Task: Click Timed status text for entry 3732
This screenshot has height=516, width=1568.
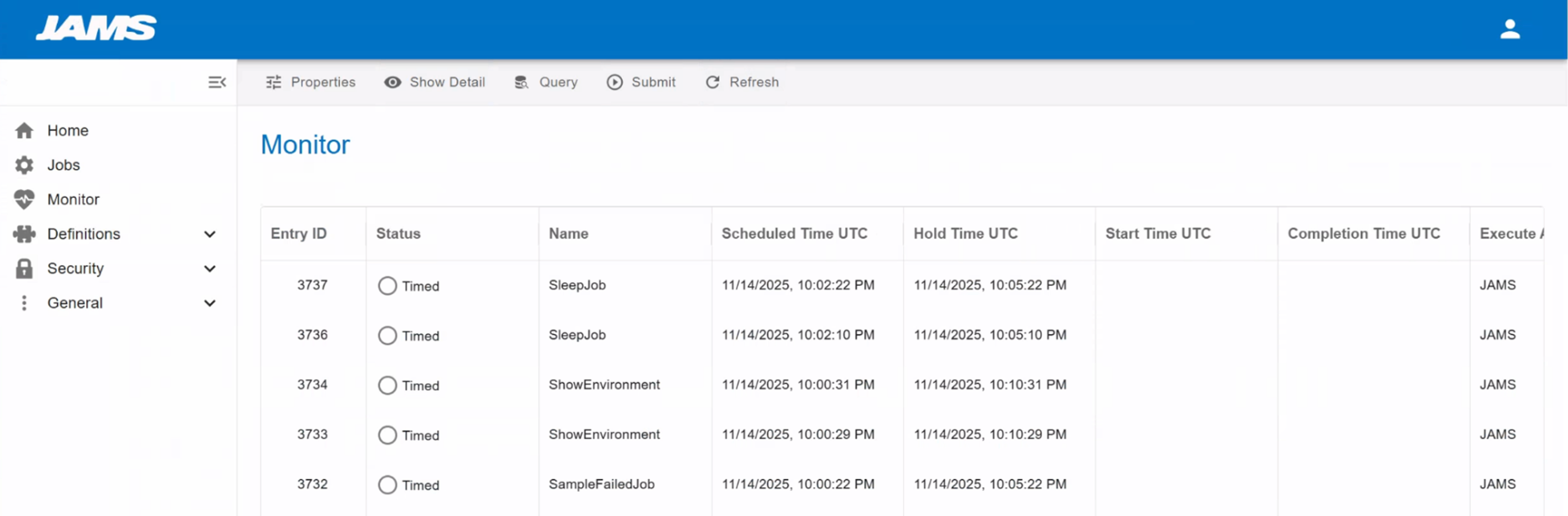Action: click(421, 486)
